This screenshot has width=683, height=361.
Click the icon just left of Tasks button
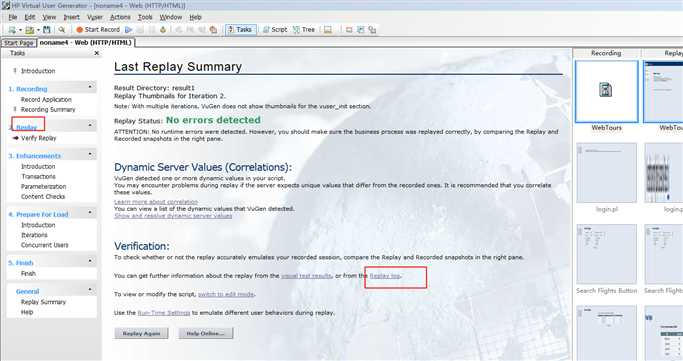(213, 30)
